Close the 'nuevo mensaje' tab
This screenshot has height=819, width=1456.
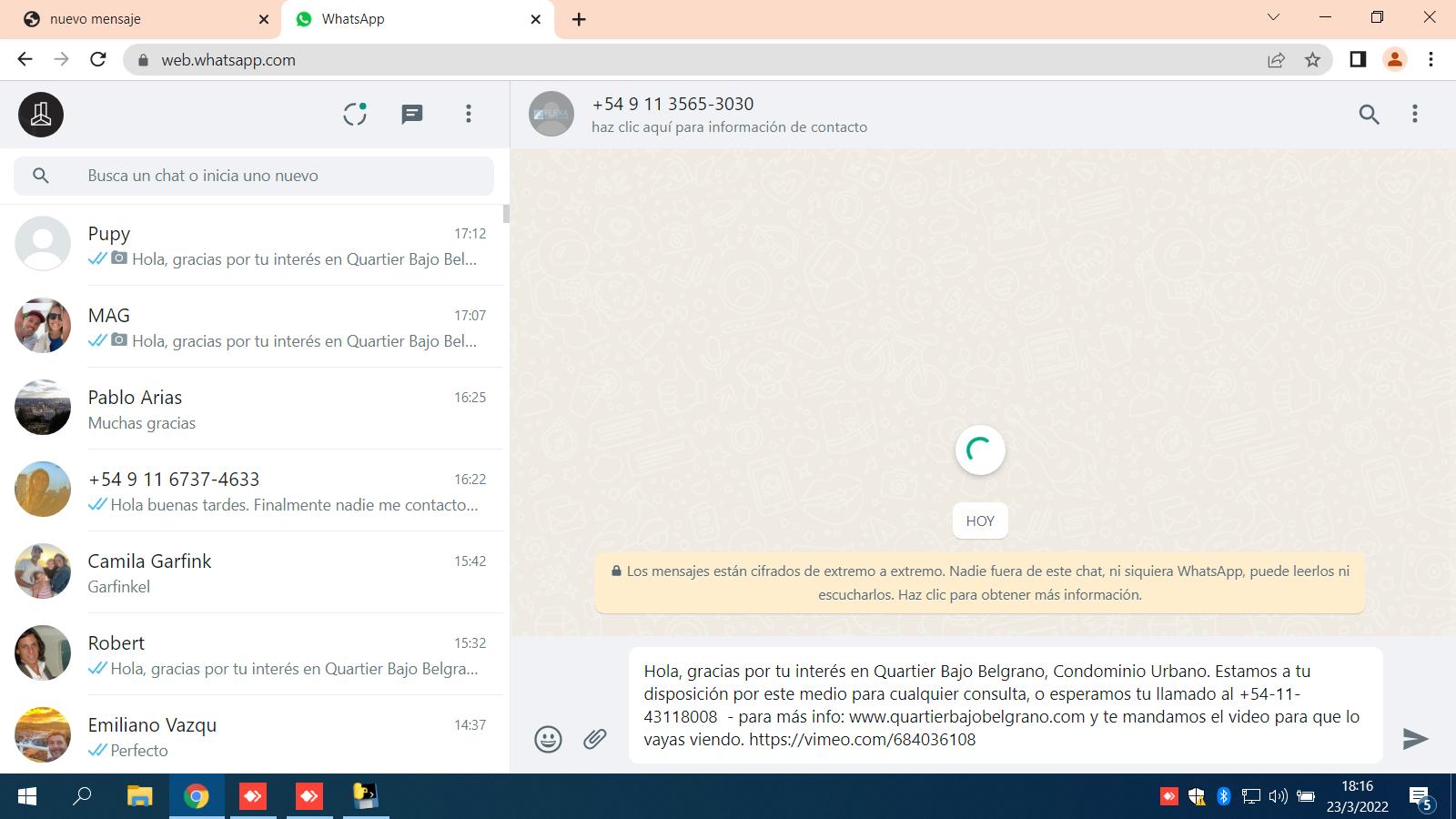click(x=264, y=19)
